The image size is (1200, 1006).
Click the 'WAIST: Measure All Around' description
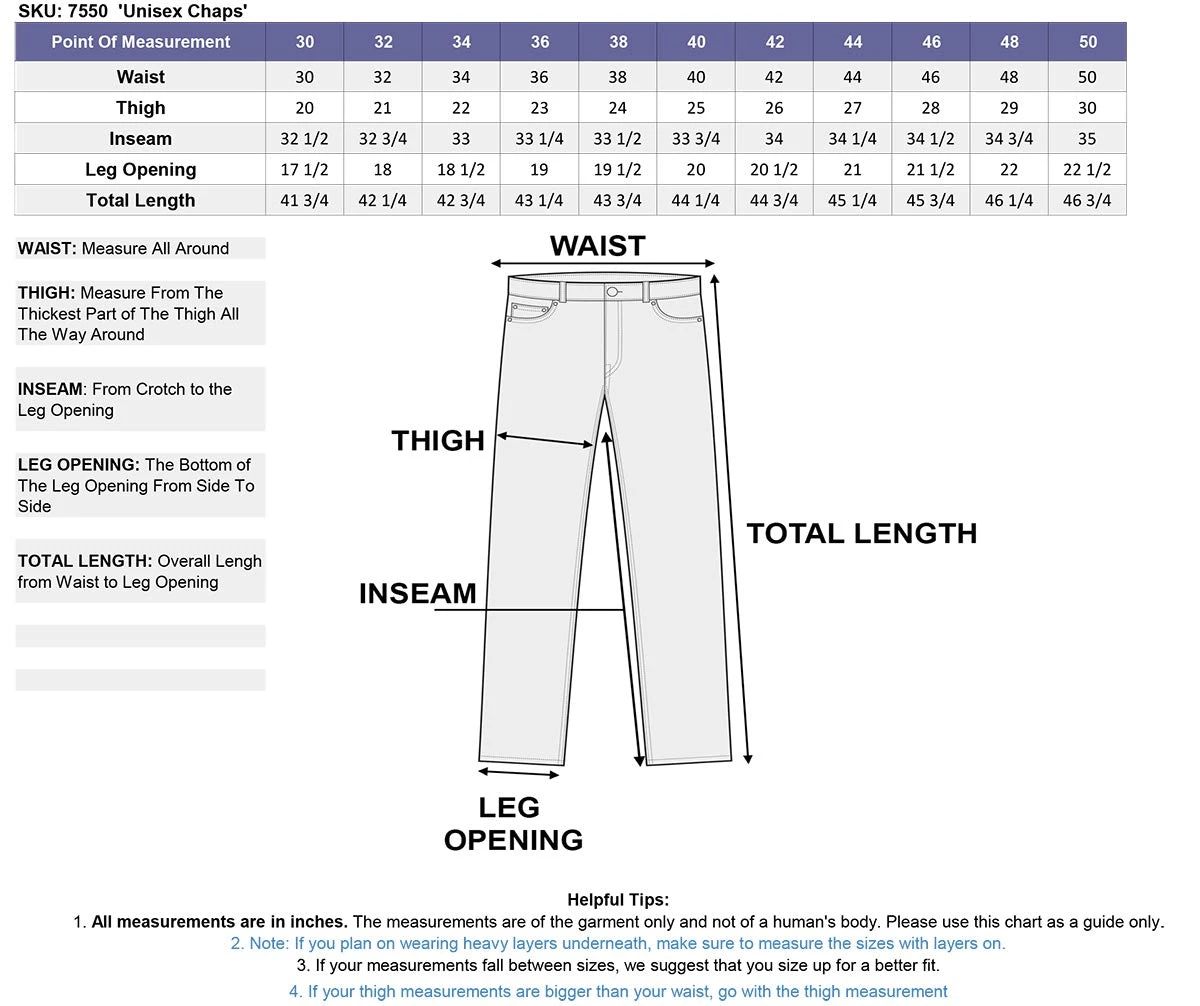click(124, 248)
